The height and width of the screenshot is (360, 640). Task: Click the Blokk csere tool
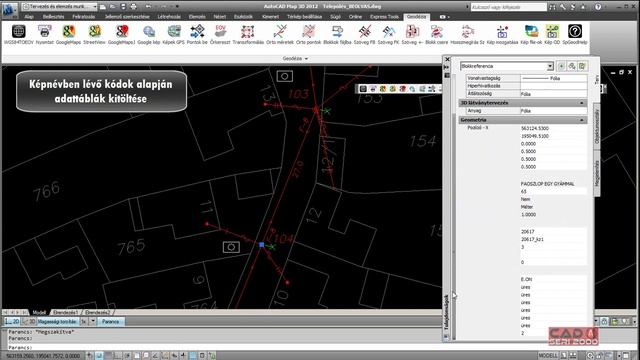[436, 34]
